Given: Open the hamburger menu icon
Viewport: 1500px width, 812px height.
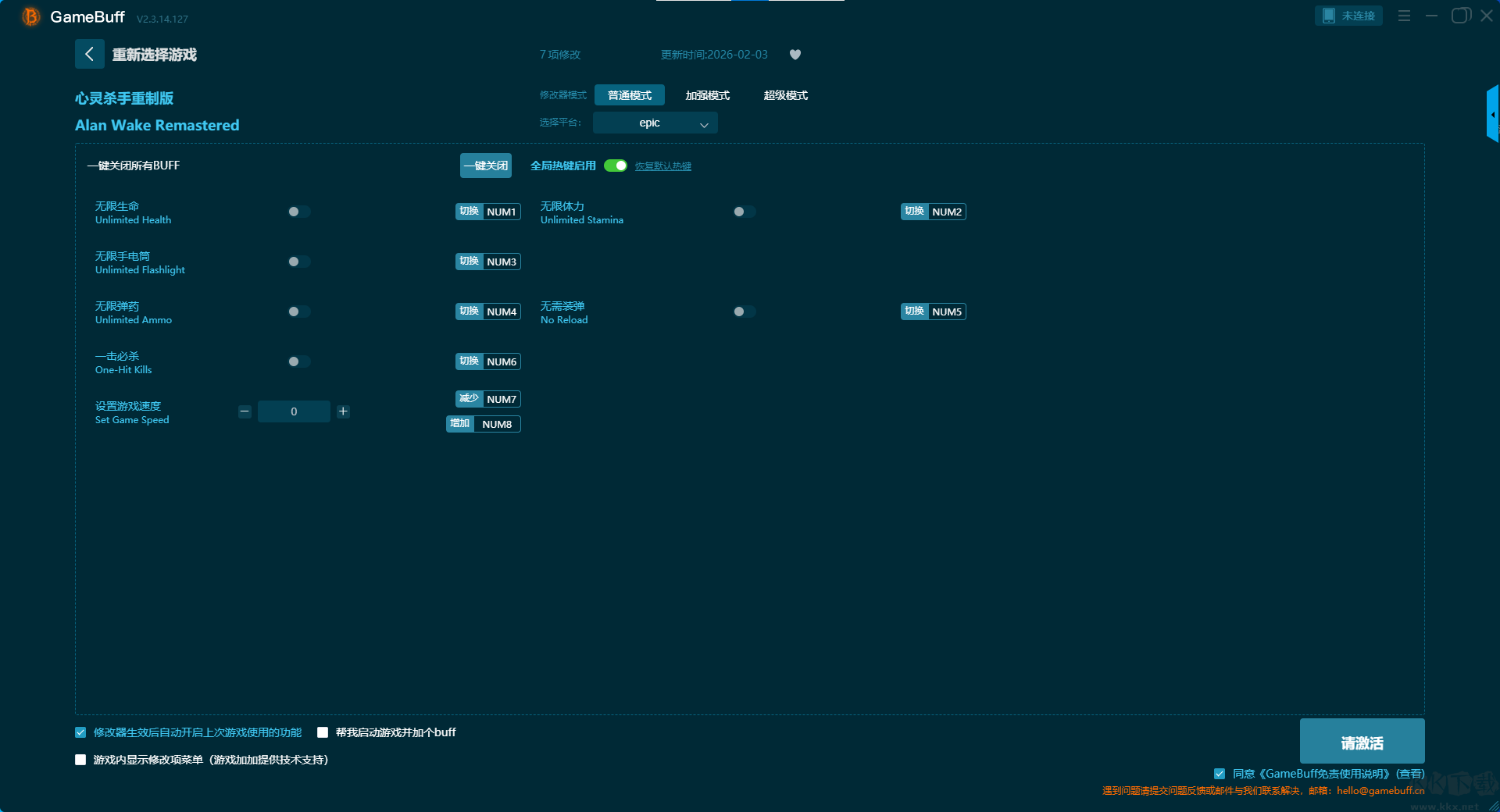Looking at the screenshot, I should pos(1404,16).
